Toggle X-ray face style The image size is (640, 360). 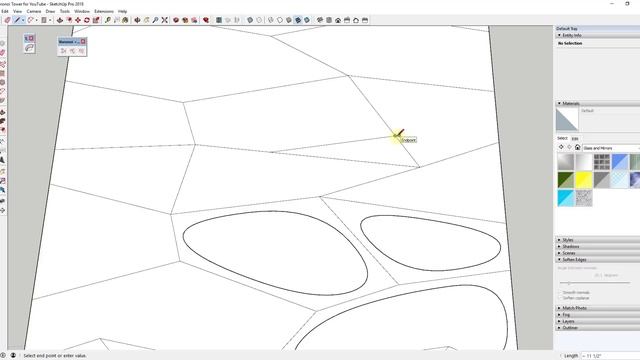click(250, 20)
